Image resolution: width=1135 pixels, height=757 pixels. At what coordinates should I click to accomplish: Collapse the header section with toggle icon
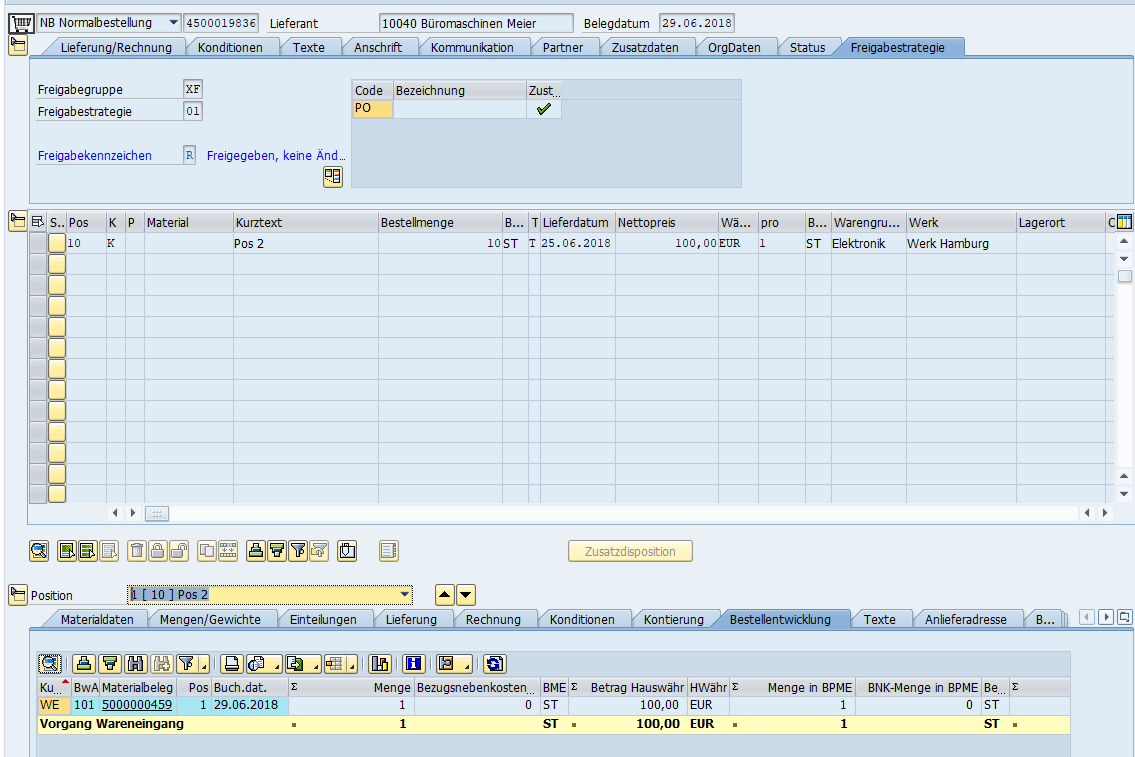pos(18,45)
